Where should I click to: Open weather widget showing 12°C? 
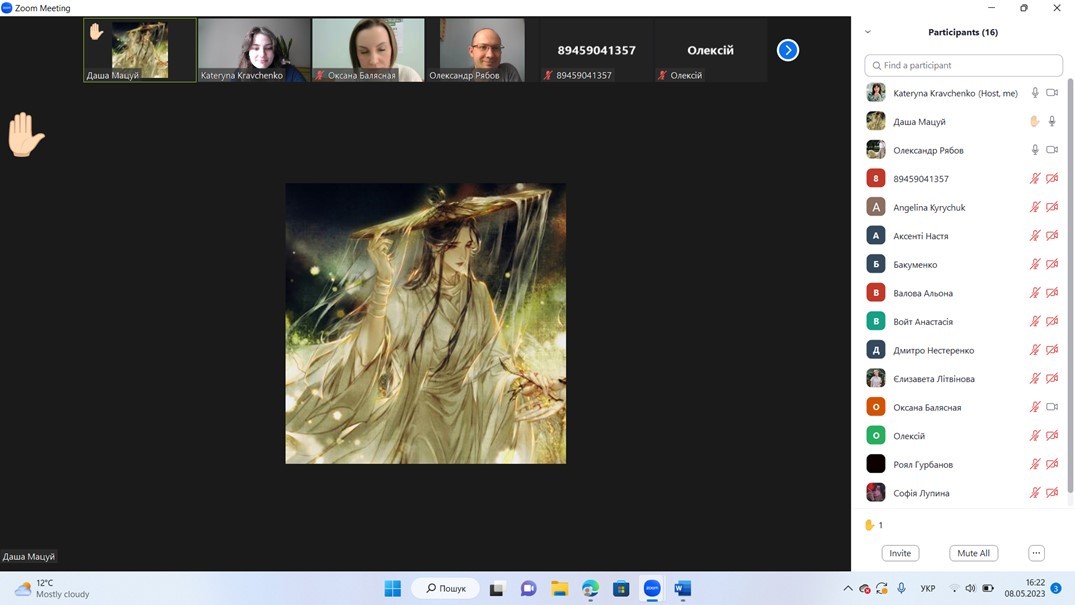[53, 589]
